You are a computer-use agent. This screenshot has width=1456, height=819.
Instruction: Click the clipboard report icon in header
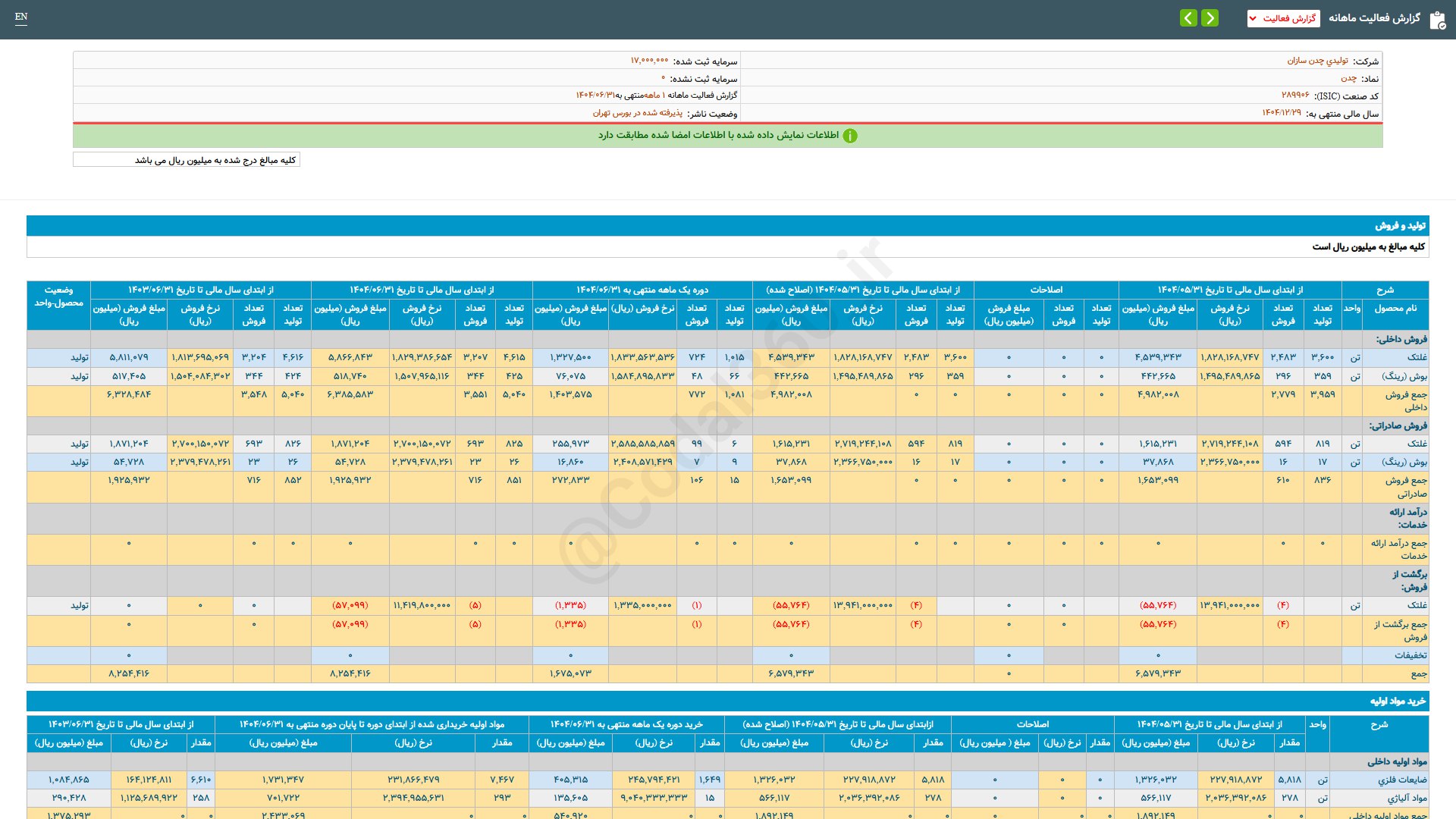(1437, 19)
